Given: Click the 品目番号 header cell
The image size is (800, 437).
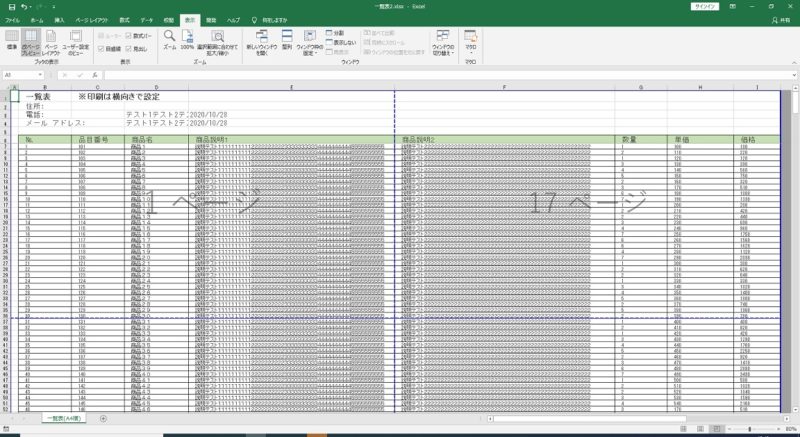Looking at the screenshot, I should 97,139.
